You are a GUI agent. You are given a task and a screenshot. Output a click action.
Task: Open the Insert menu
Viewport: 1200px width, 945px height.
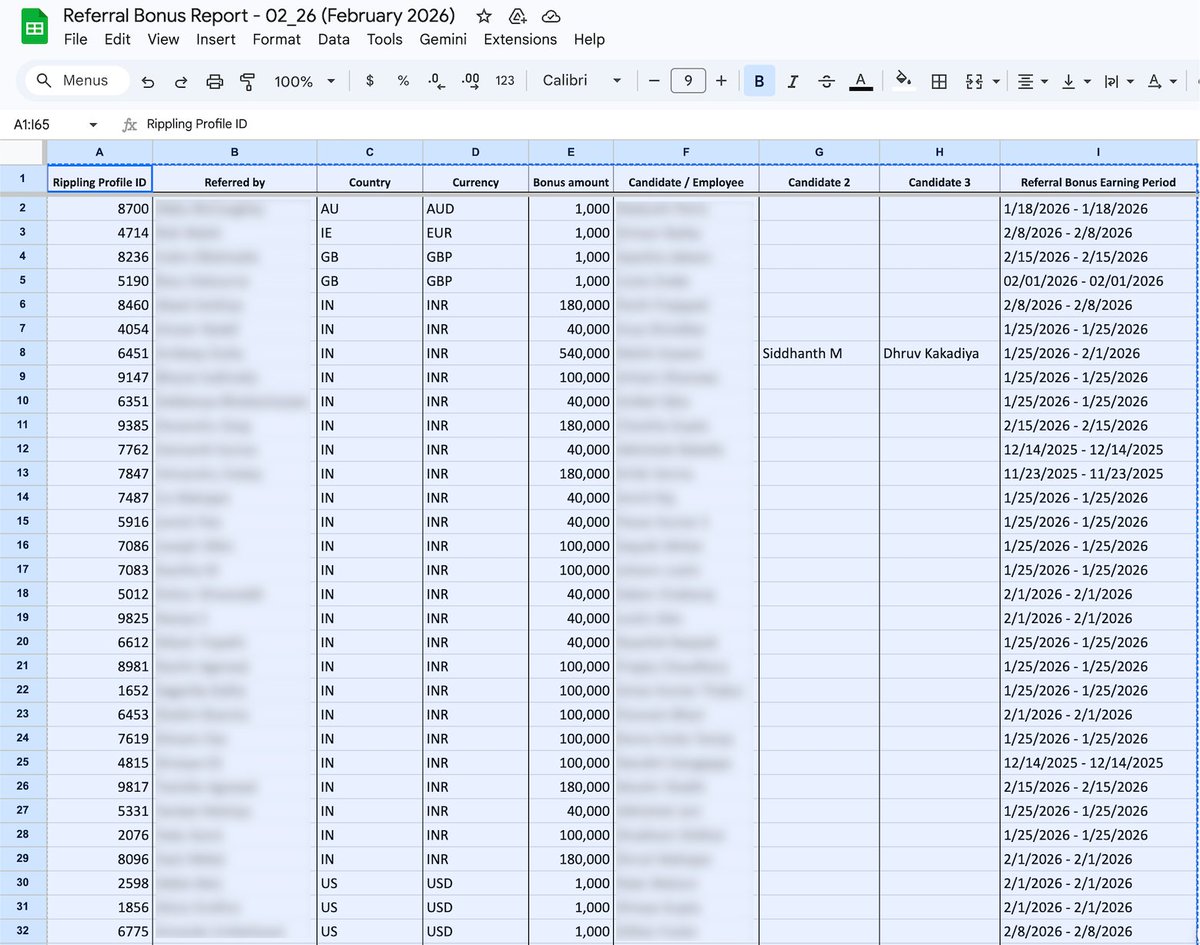(216, 40)
